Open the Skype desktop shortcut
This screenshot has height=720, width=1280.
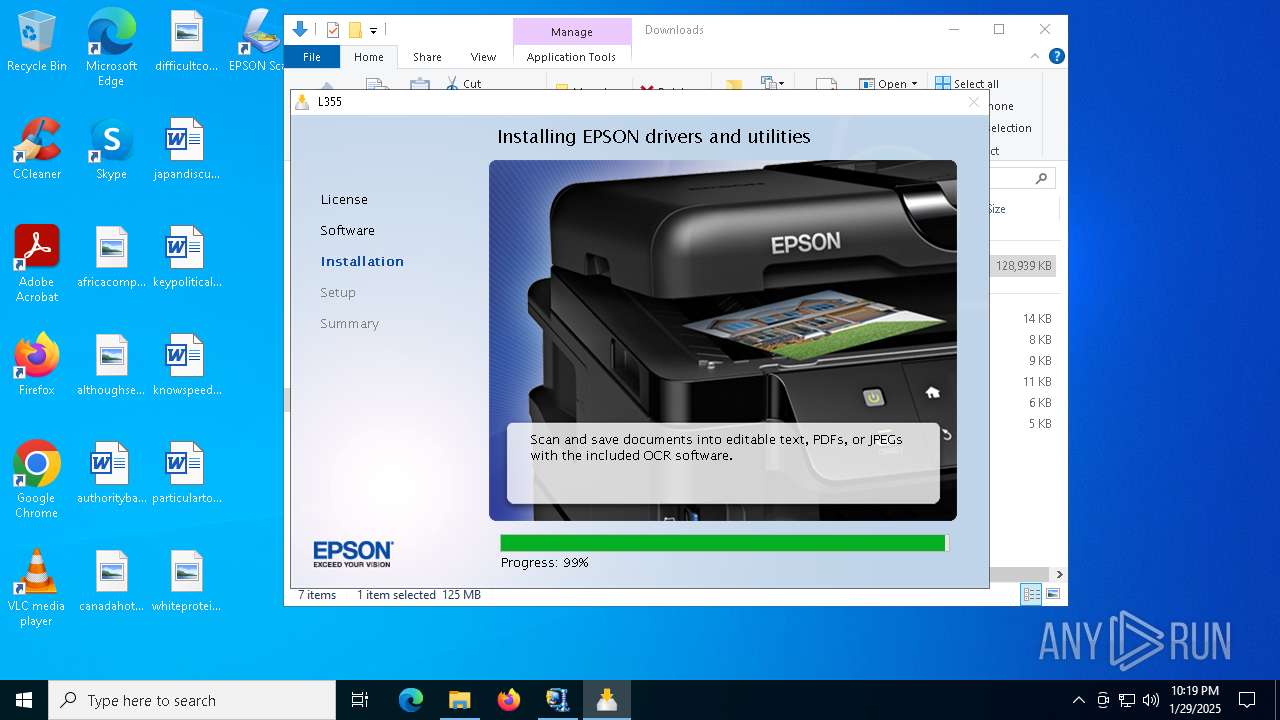click(x=111, y=149)
